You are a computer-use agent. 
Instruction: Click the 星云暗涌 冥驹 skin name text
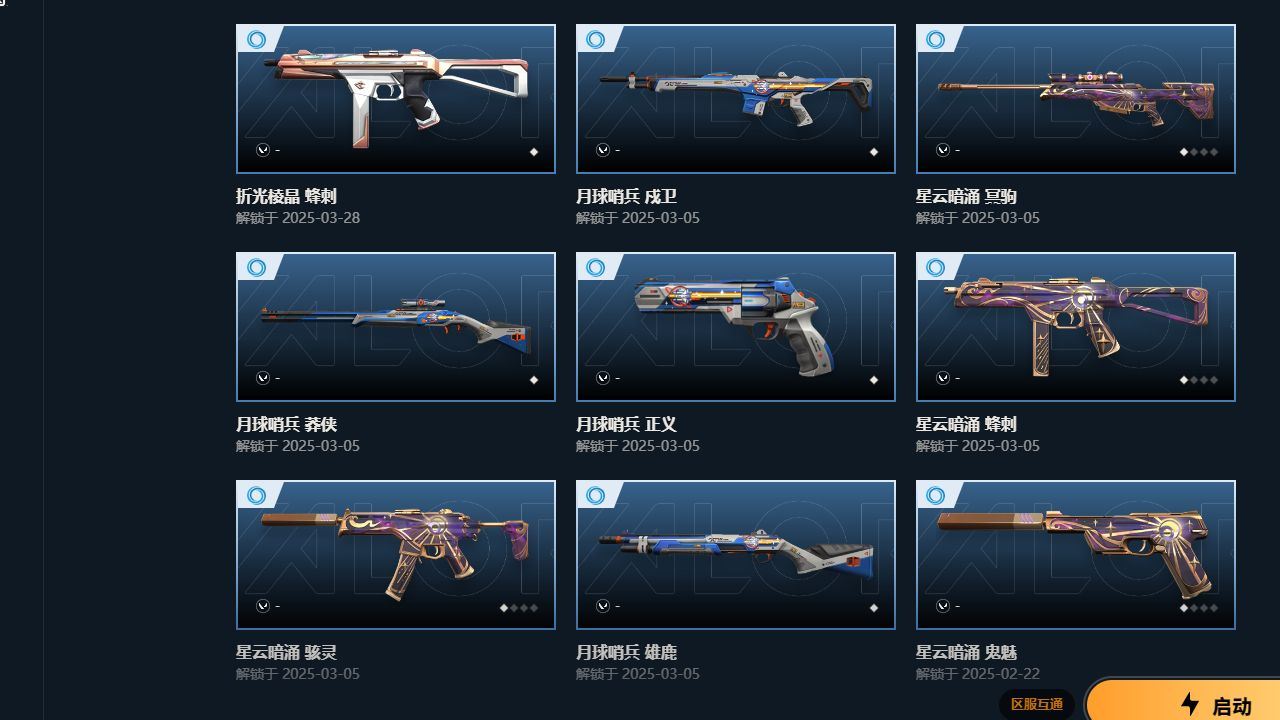point(966,196)
